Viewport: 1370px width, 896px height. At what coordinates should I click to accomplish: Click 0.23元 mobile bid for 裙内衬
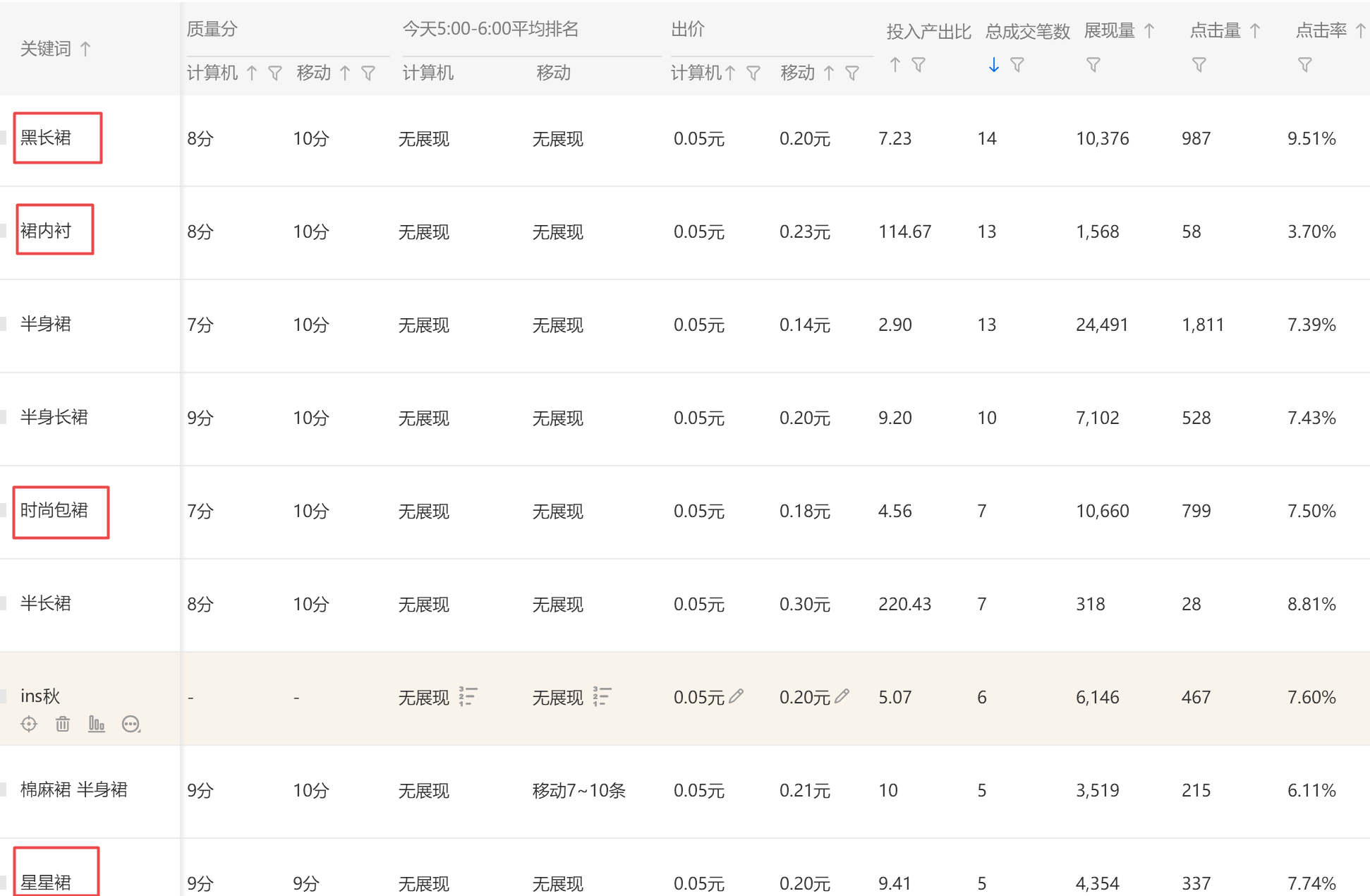[805, 231]
